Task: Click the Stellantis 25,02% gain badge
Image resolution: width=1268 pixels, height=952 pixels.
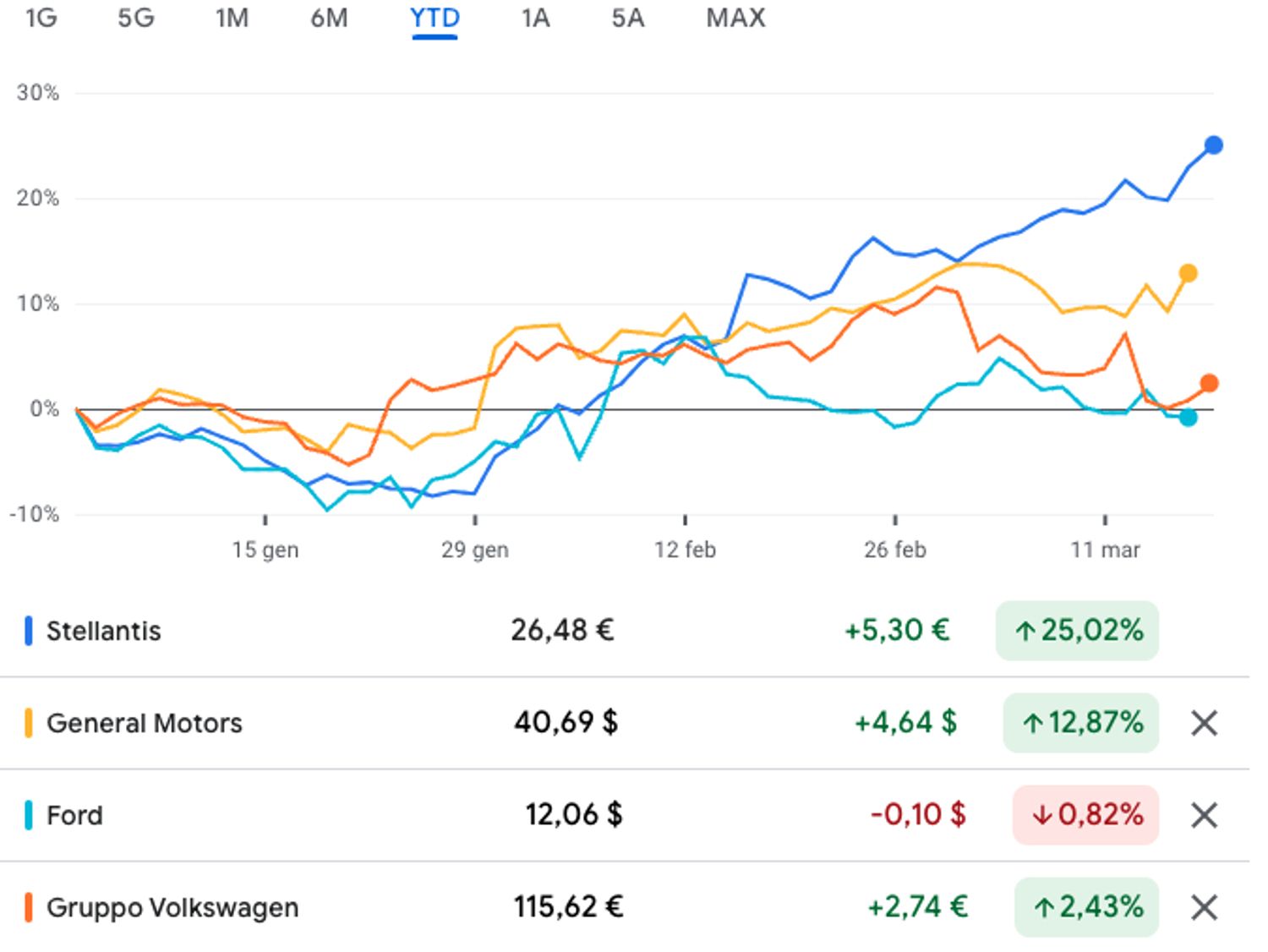Action: click(x=1077, y=631)
